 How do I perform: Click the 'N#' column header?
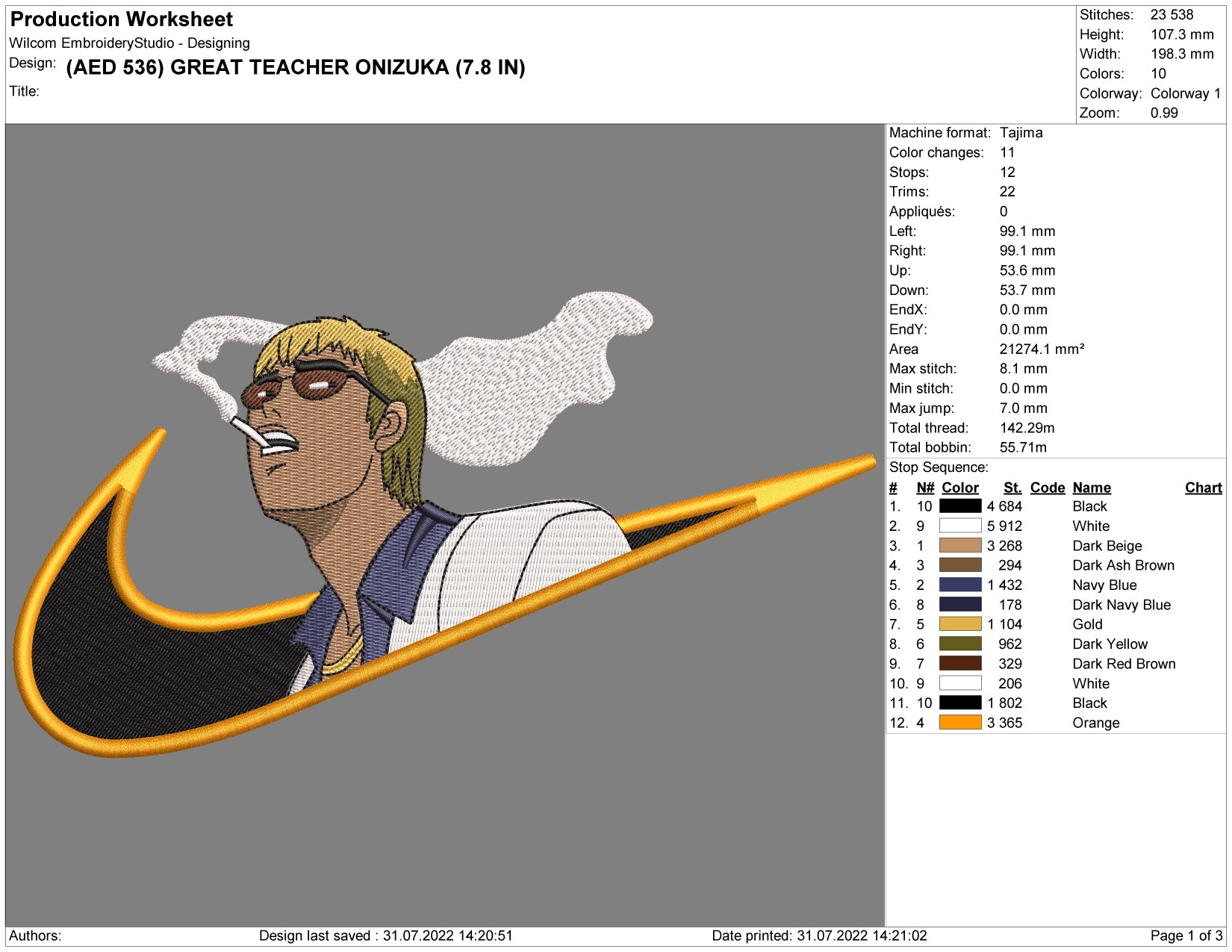click(925, 488)
